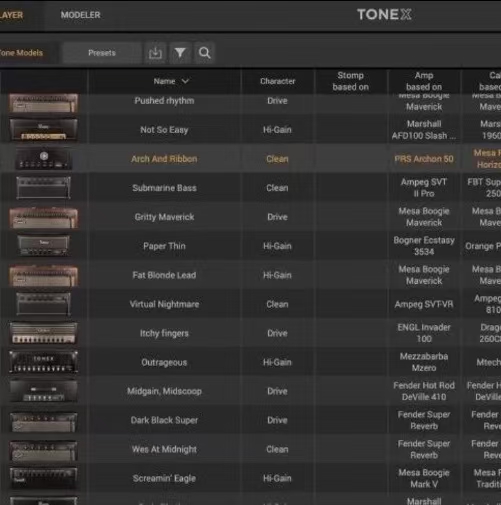The image size is (501, 505).
Task: Open the filter funnel icon
Action: point(180,53)
